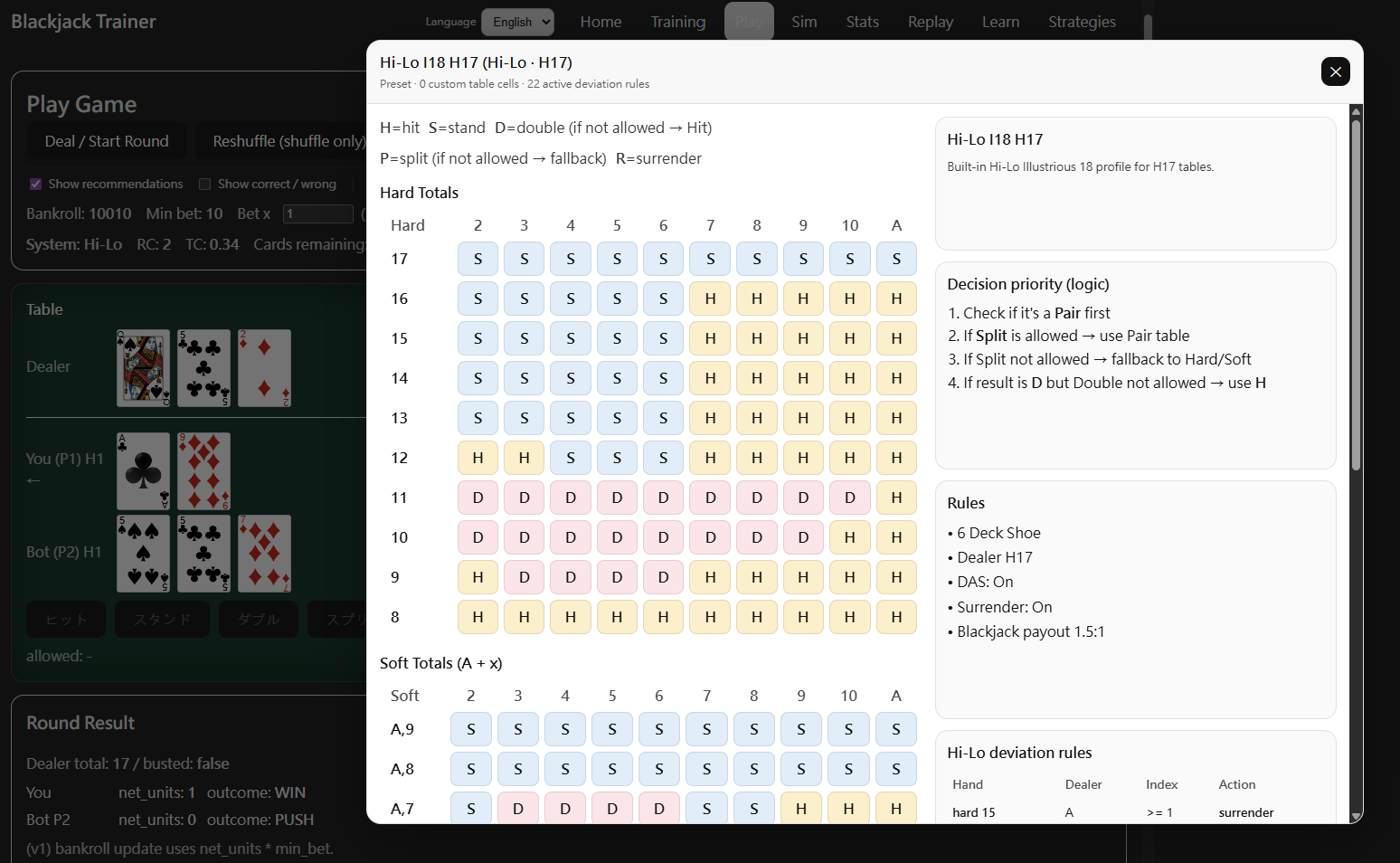The height and width of the screenshot is (863, 1400).
Task: Click the ダブル (double) button
Action: click(259, 619)
